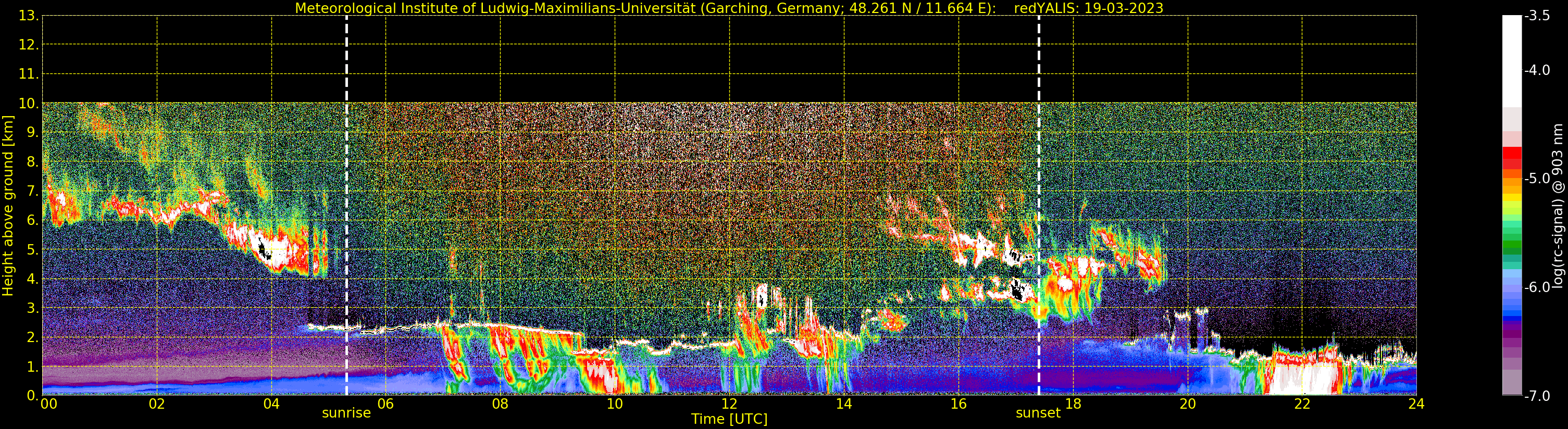Select the sunset dashed white vertical line
Screen dimensions: 1568x429
[x=1038, y=206]
